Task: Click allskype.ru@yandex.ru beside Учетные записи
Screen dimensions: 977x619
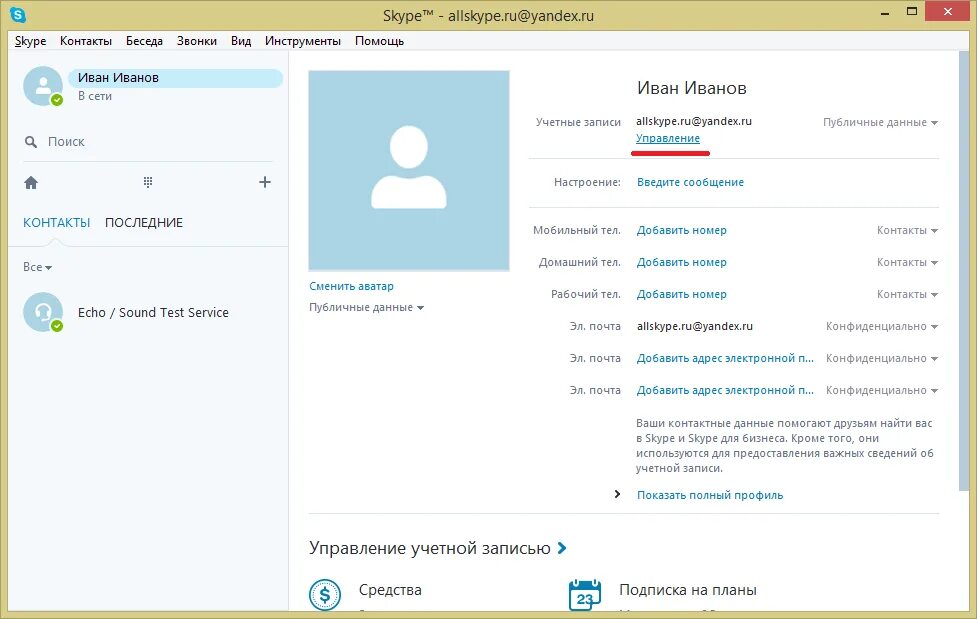Action: [693, 122]
